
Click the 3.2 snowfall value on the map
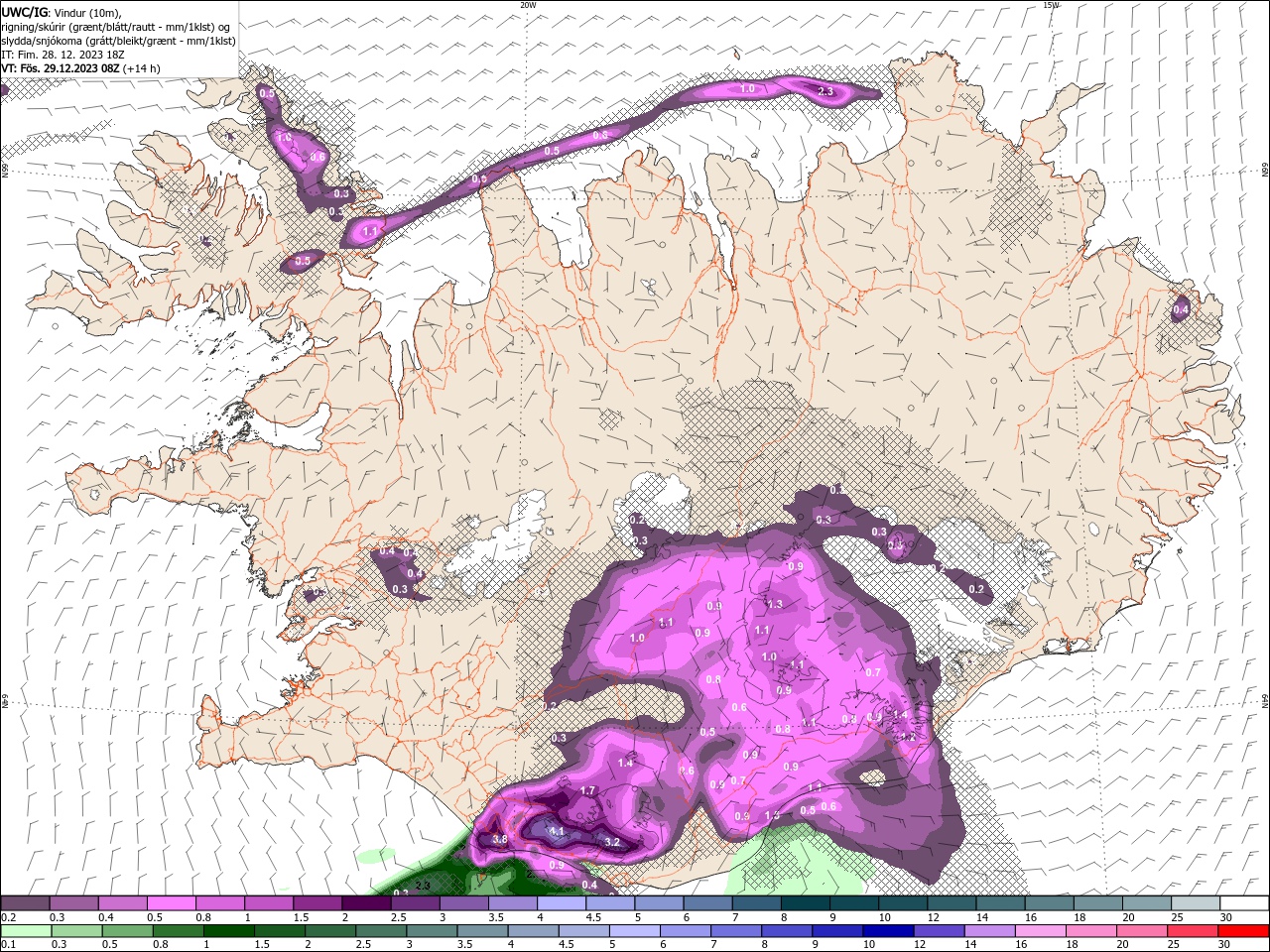point(612,842)
